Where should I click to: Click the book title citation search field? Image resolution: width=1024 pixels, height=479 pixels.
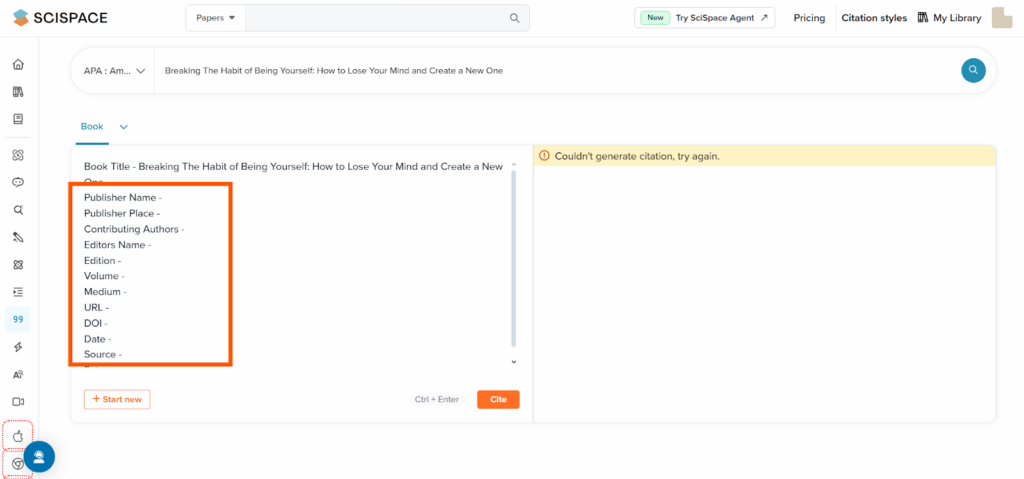(x=557, y=71)
